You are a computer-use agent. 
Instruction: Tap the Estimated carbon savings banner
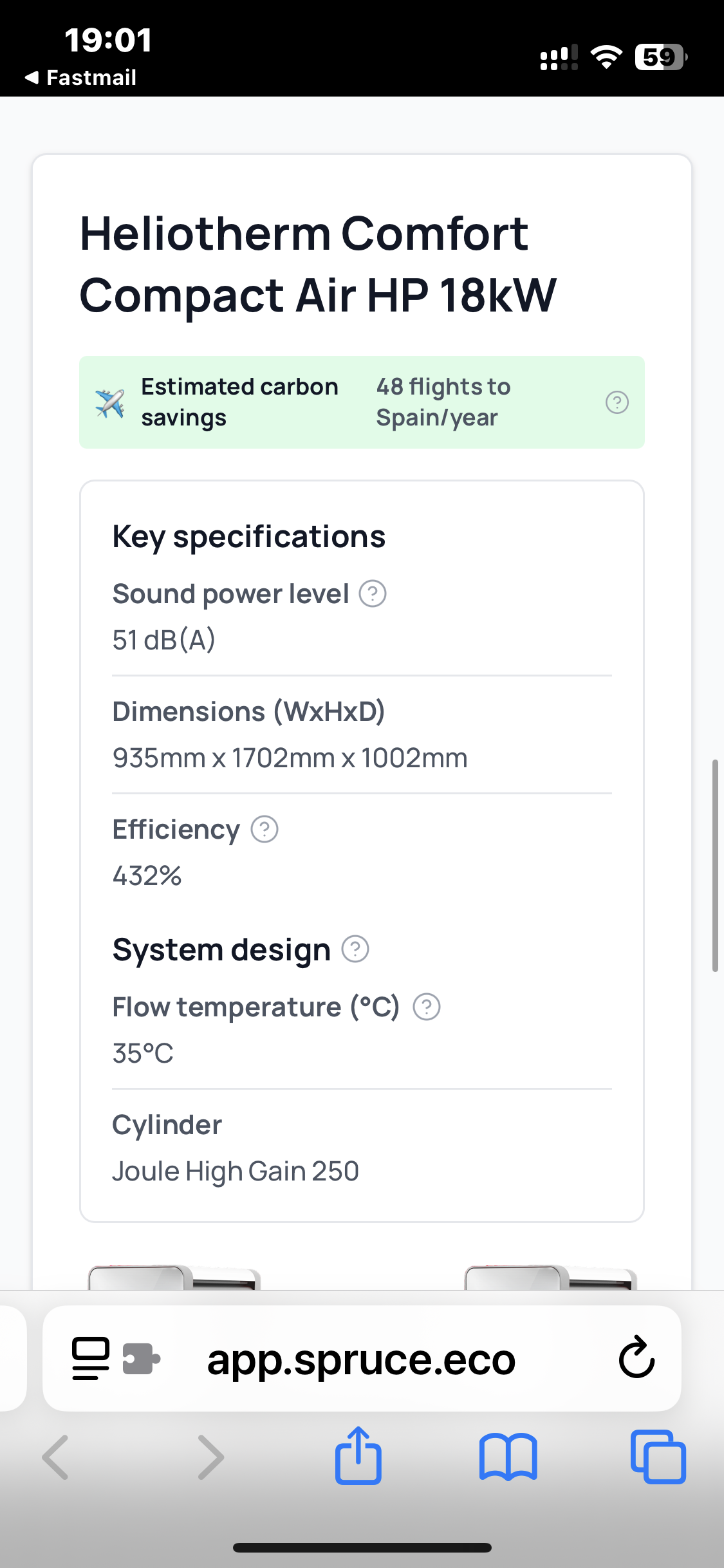(362, 402)
